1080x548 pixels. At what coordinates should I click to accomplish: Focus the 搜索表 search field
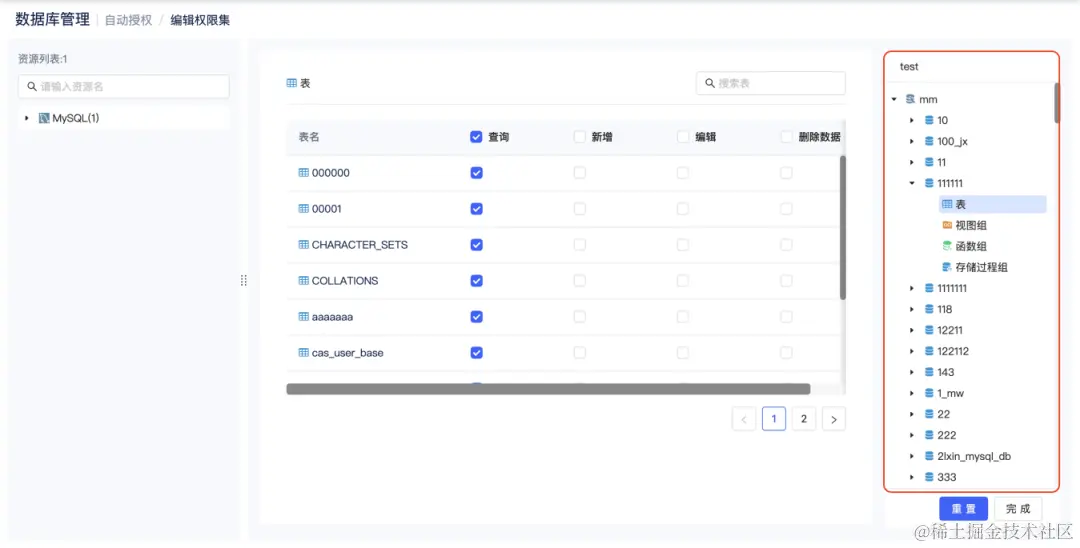pyautogui.click(x=771, y=83)
